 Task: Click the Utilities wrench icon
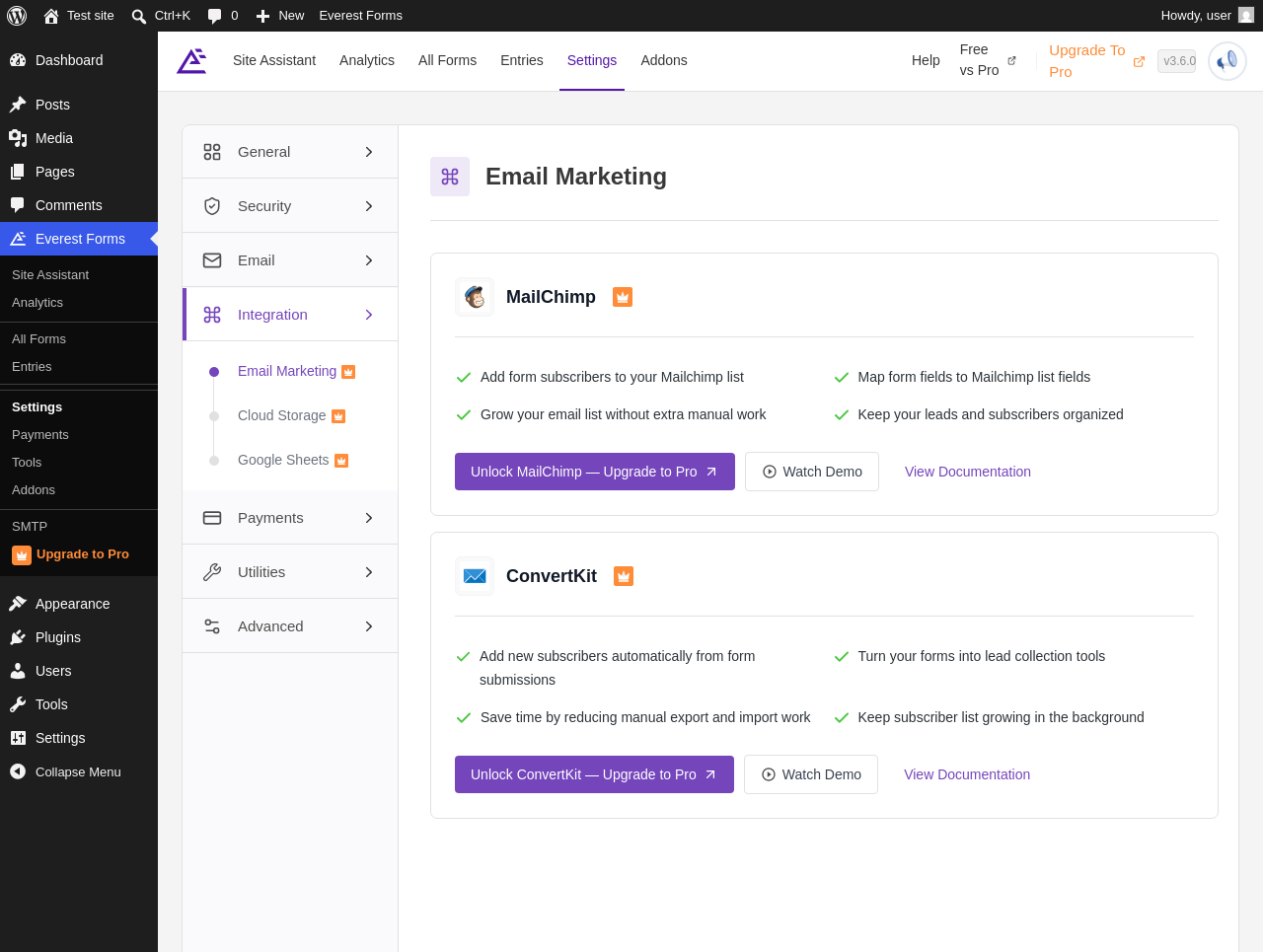pos(212,572)
